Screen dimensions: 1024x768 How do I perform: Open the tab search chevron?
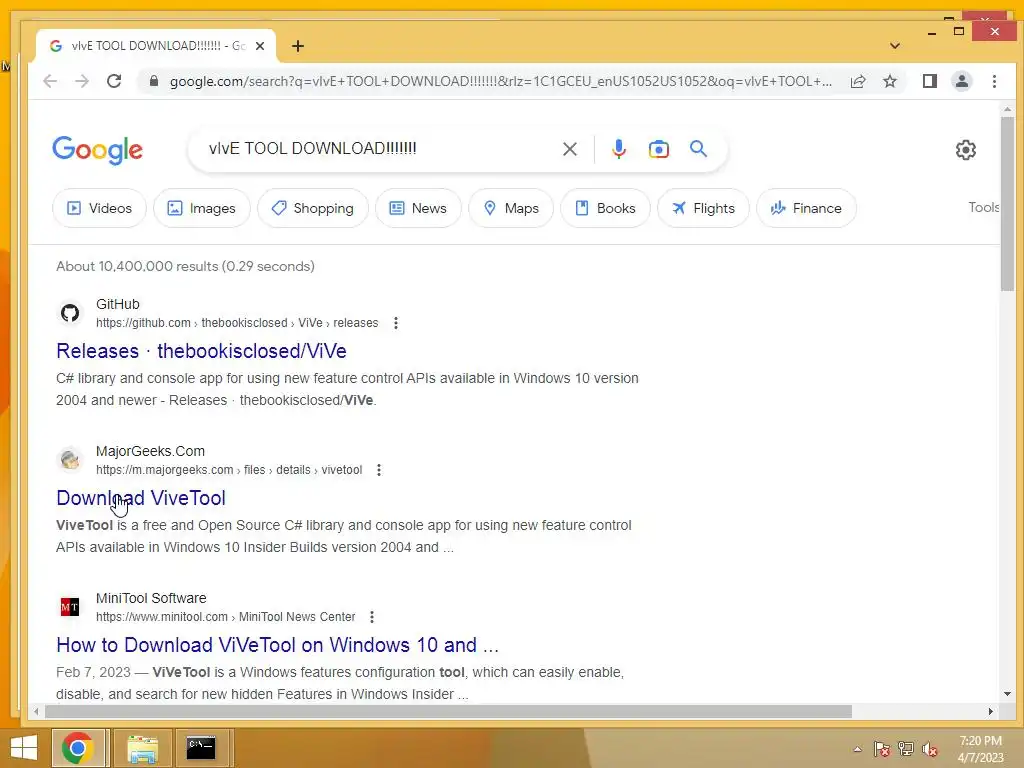click(x=895, y=46)
